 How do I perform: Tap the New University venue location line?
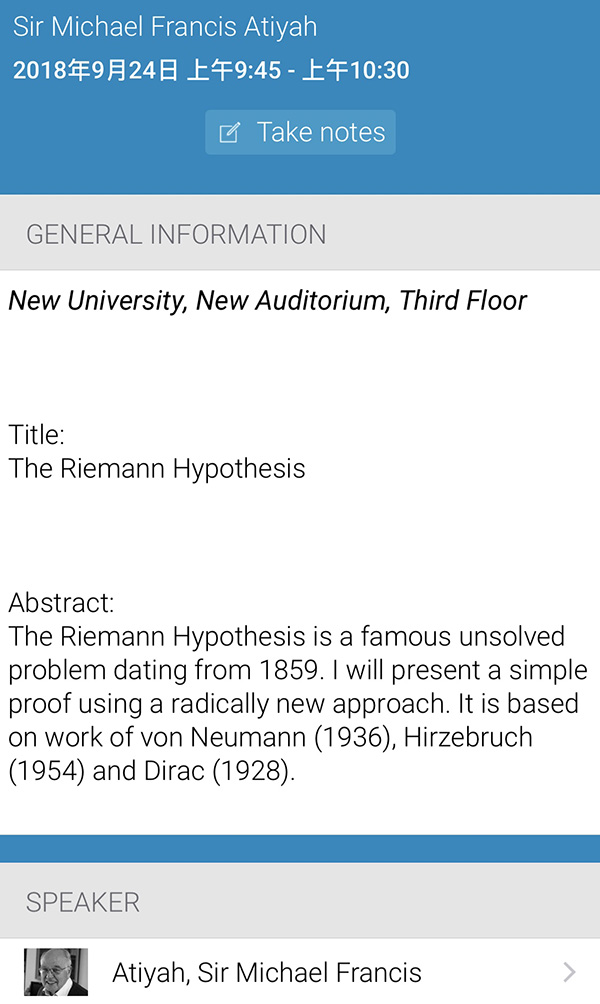[x=268, y=301]
